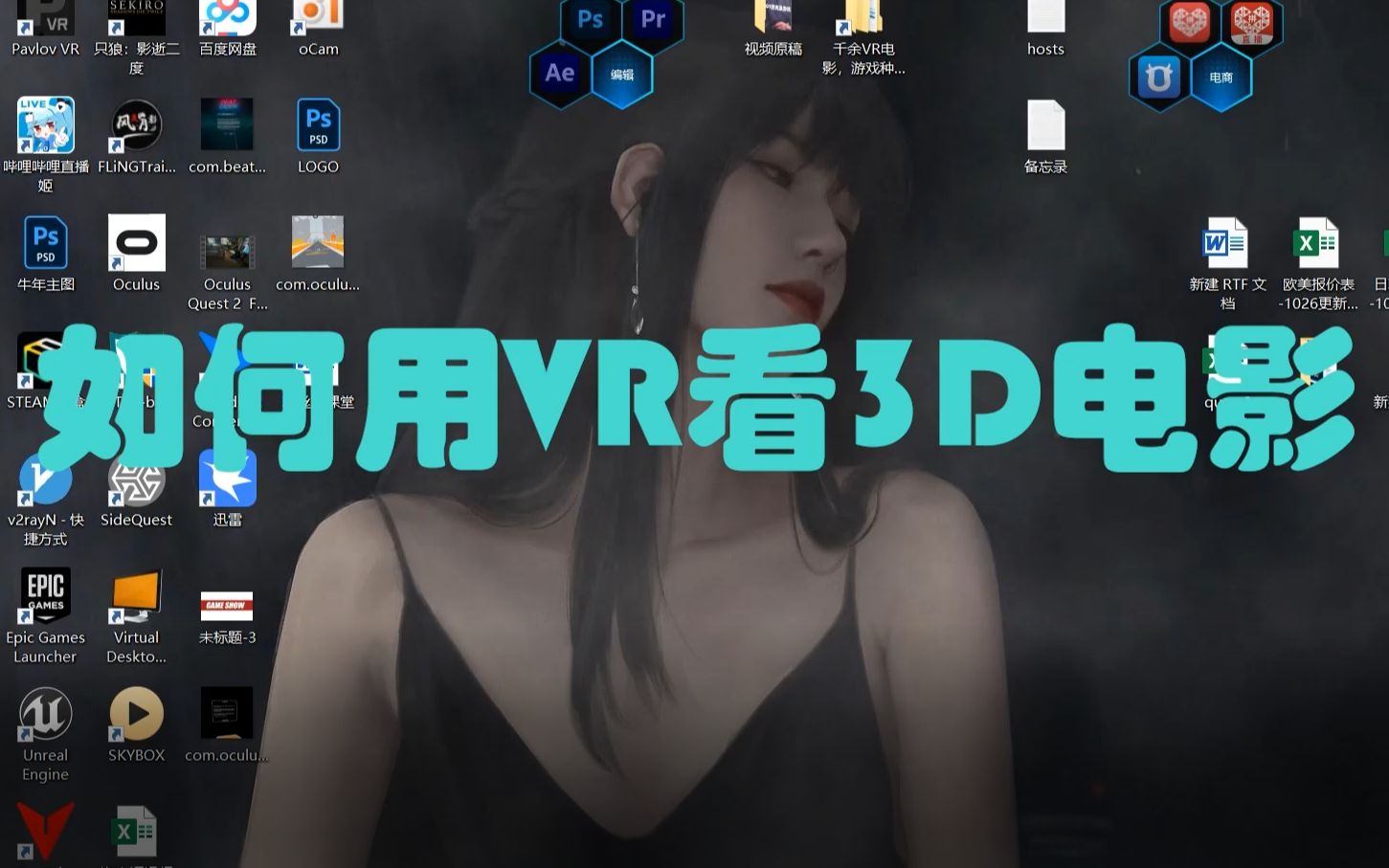Open the 备忘录 file

(x=1045, y=125)
